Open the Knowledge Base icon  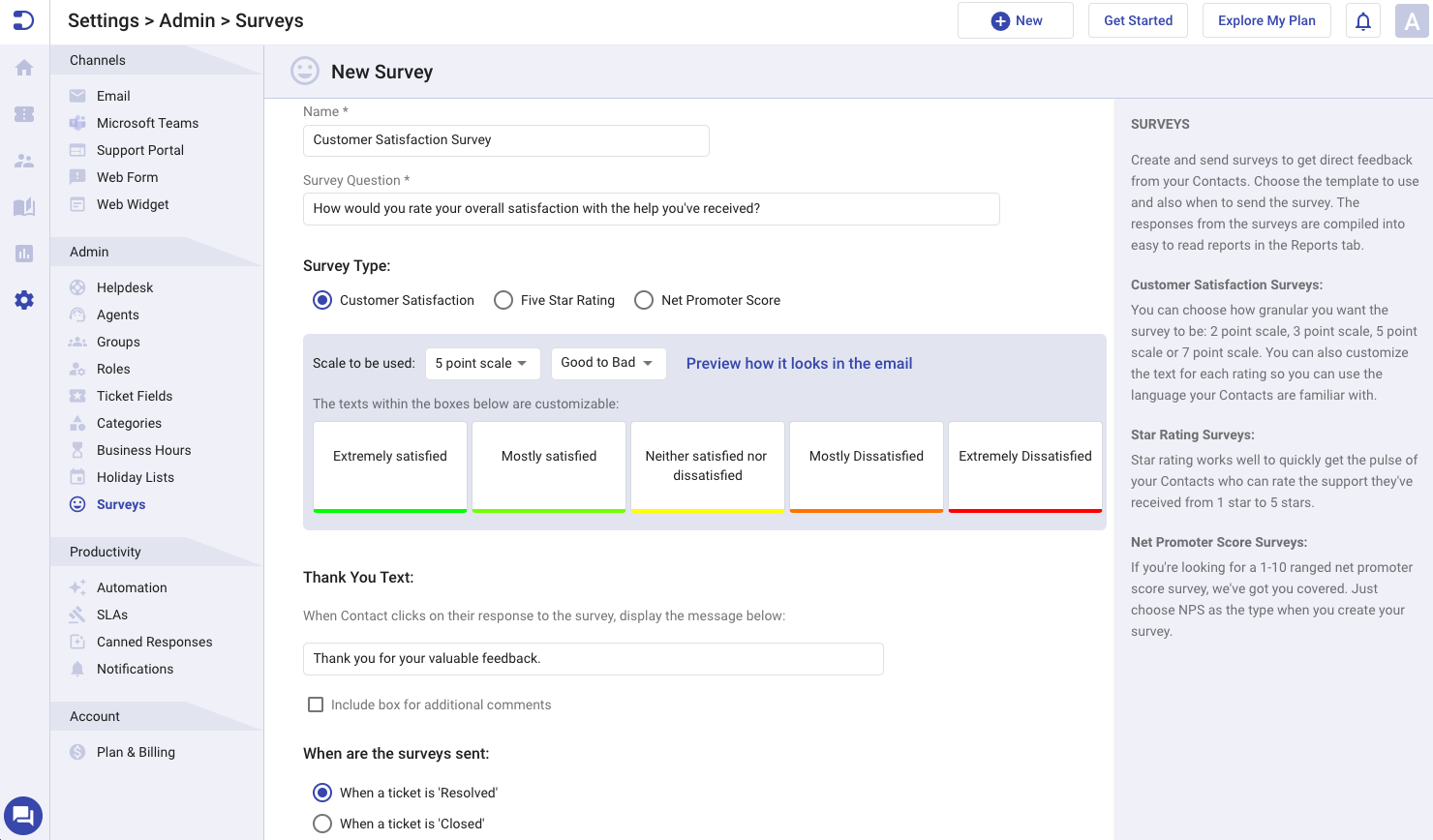(23, 207)
